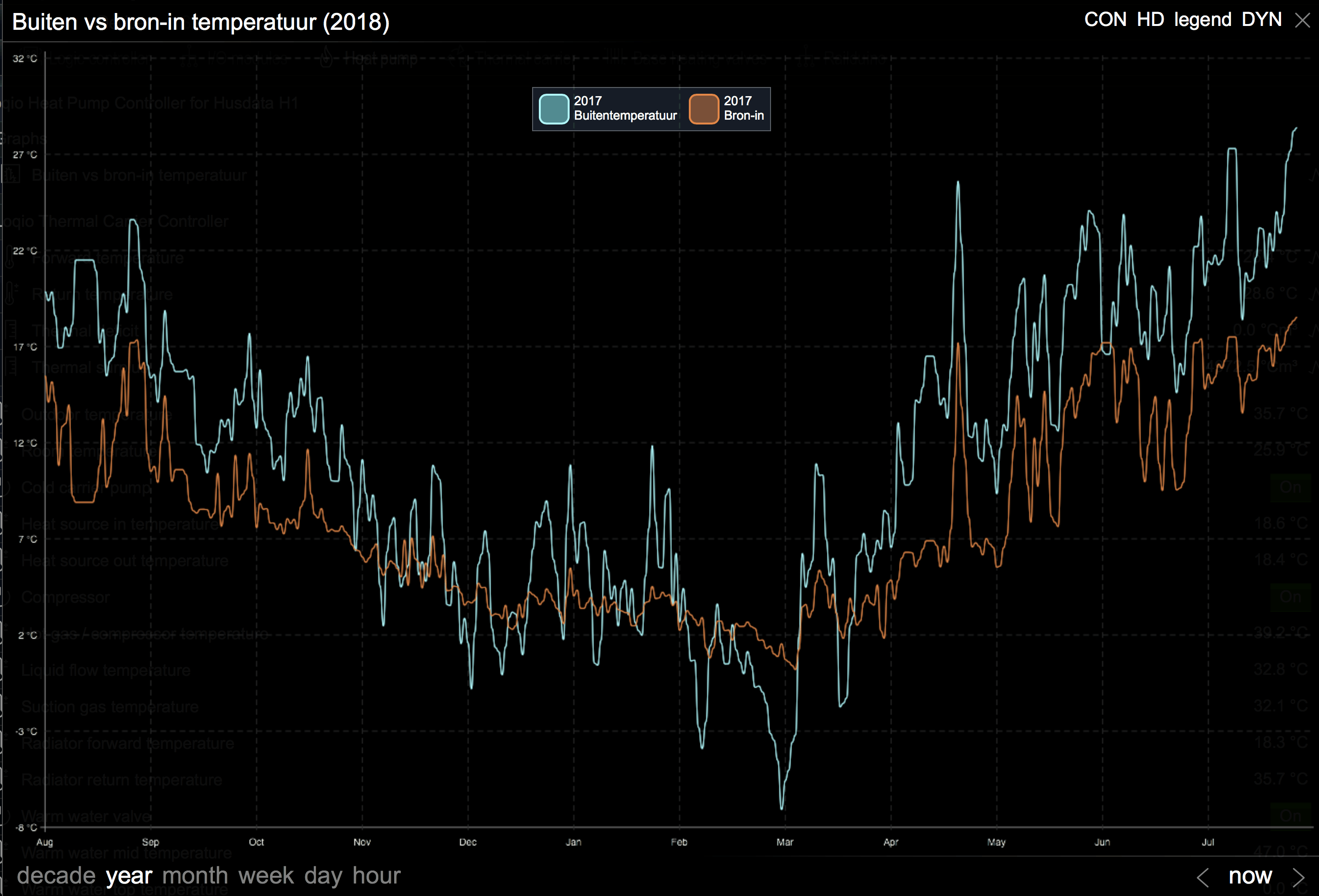Click the 2017 Buitentemperatuur legend label
The image size is (1319, 896).
click(624, 108)
